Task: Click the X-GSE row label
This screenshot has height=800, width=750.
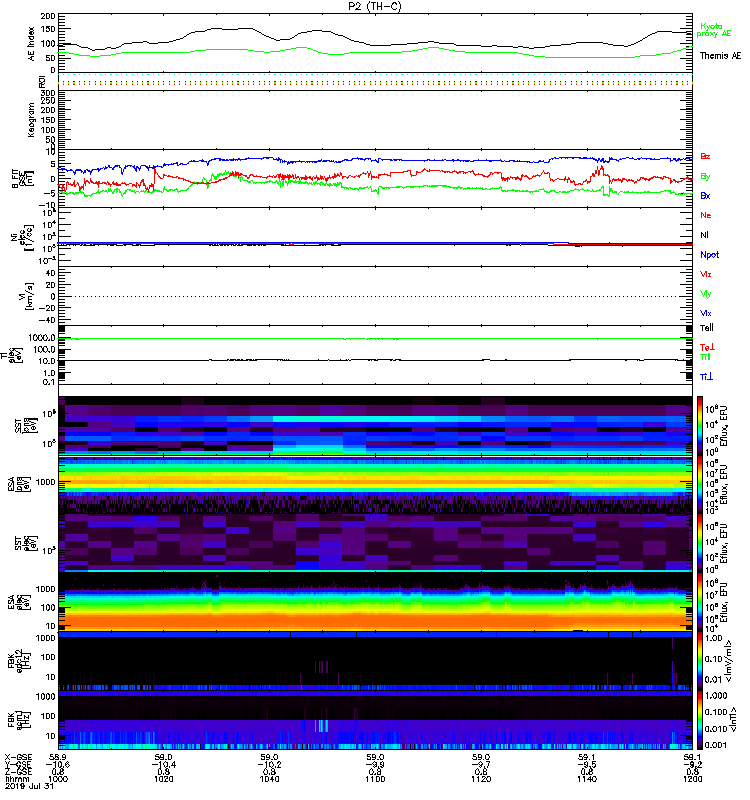Action: 17,758
